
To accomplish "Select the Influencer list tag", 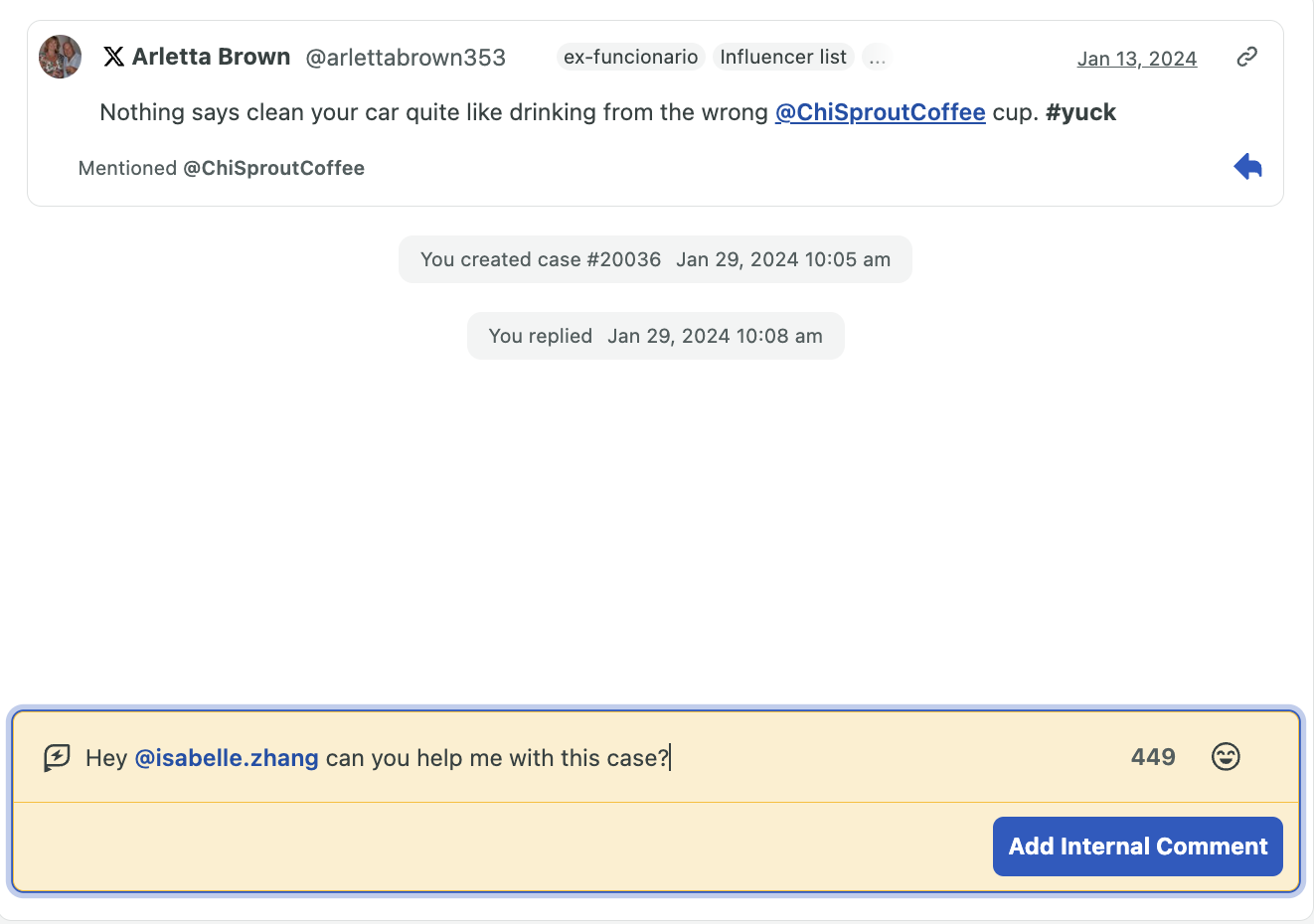I will [783, 57].
